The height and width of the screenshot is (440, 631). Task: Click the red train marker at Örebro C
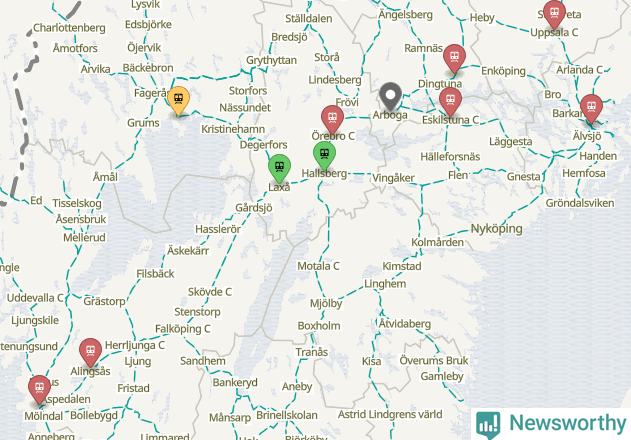click(x=332, y=120)
